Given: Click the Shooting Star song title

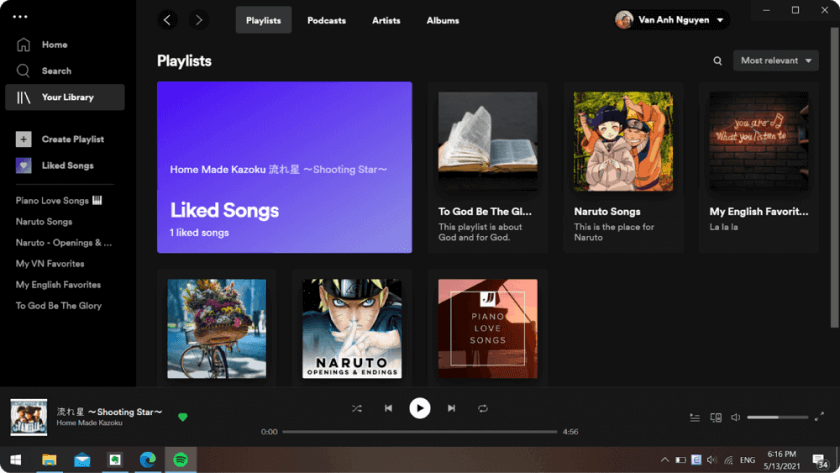Looking at the screenshot, I should click(109, 412).
